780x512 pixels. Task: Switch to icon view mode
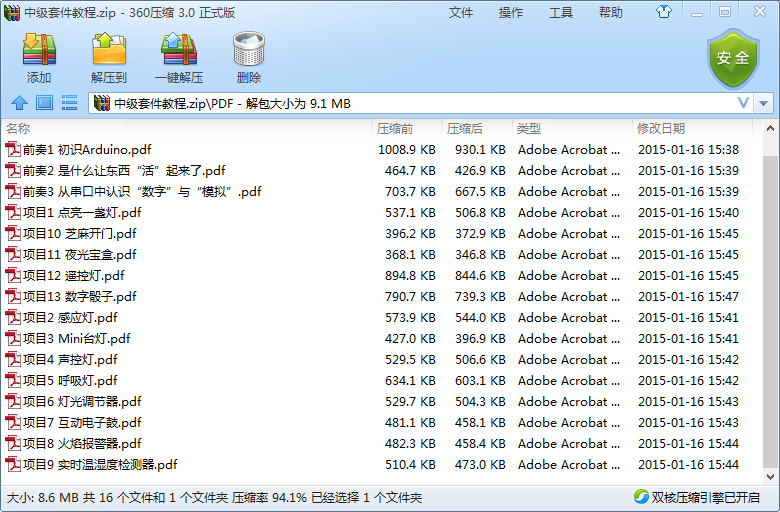pos(44,103)
